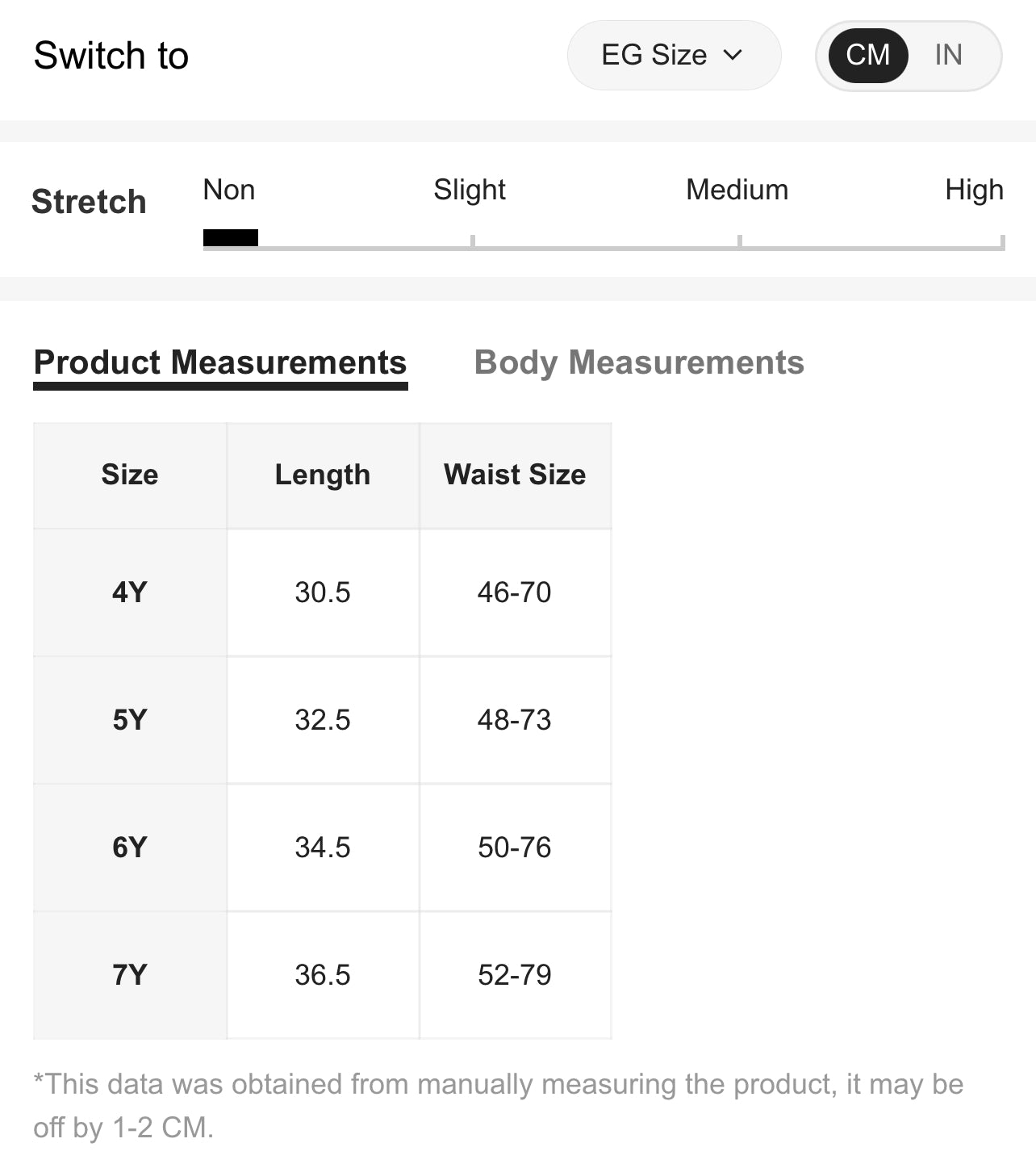Switch to Body Measurements tab
Viewport: 1036px width, 1168px height.
(639, 362)
